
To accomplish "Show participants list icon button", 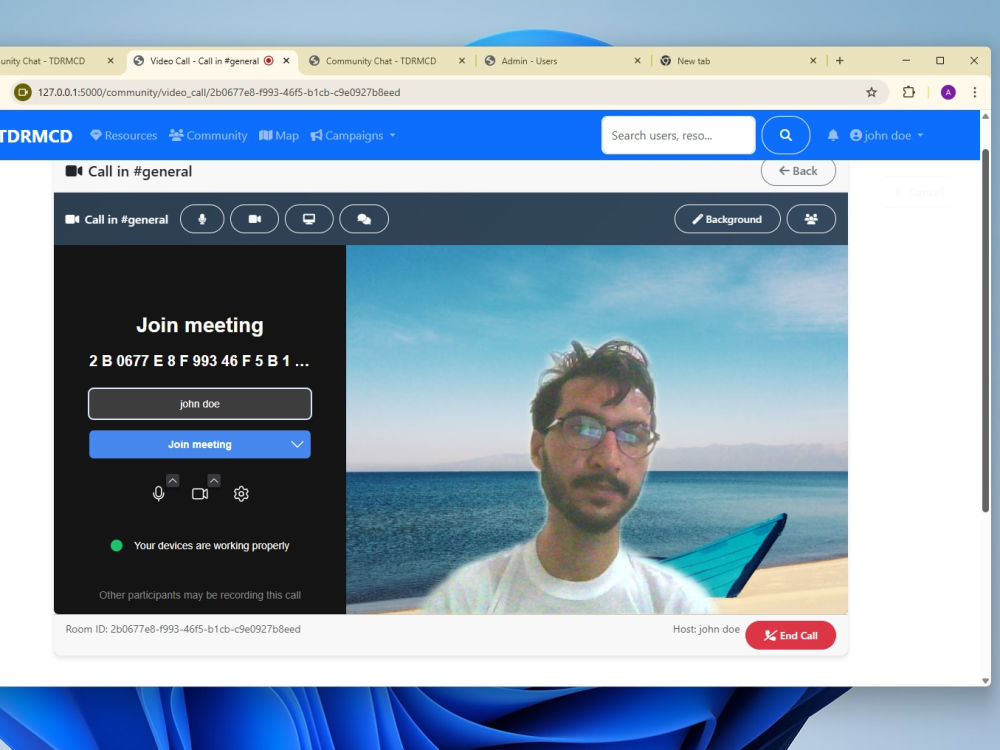I will point(811,219).
